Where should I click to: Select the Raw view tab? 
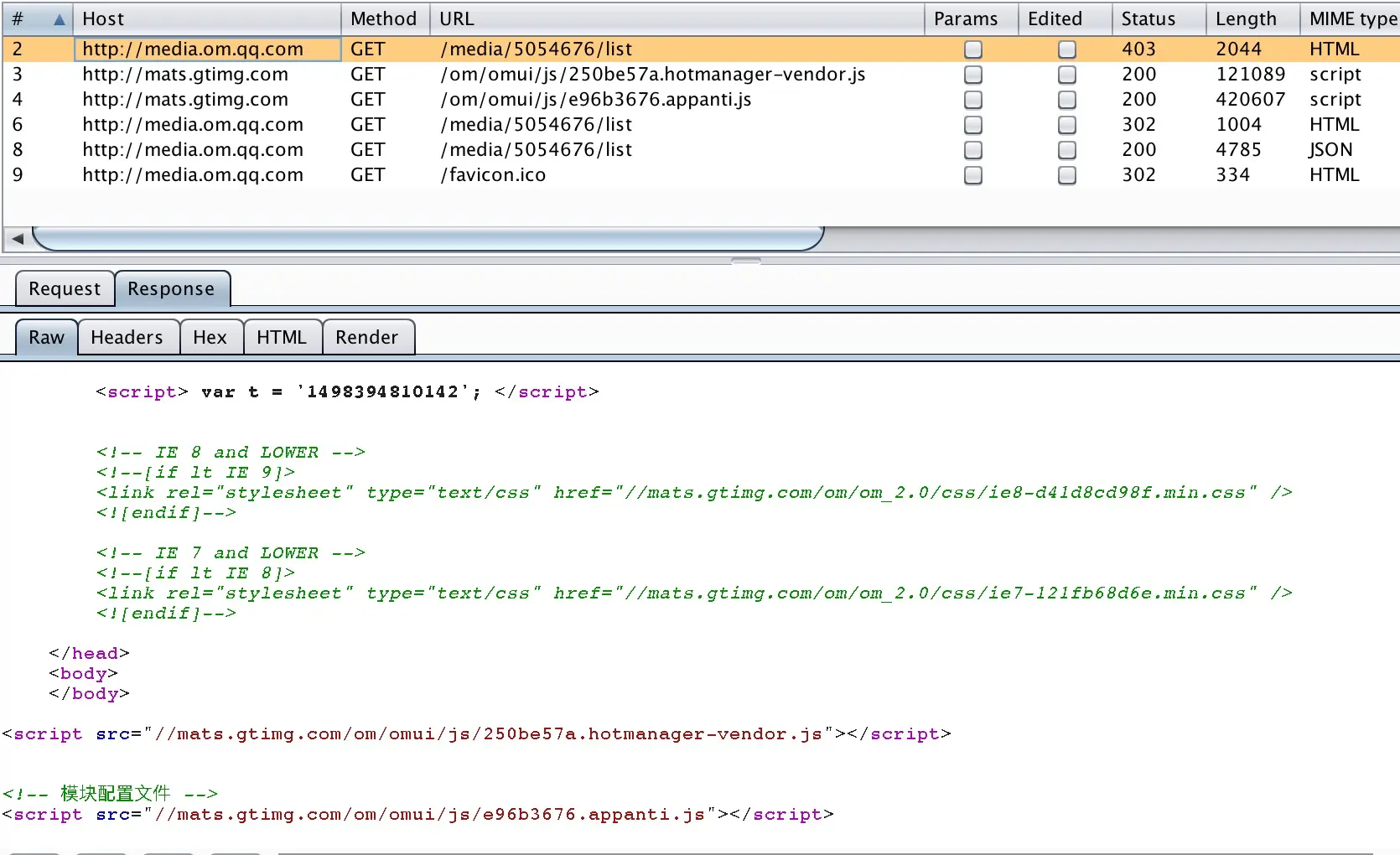tap(47, 337)
